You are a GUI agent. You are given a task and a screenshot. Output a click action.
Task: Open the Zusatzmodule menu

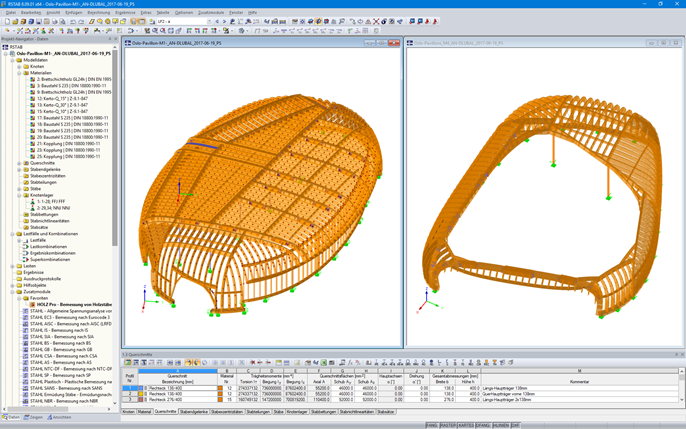pyautogui.click(x=211, y=13)
